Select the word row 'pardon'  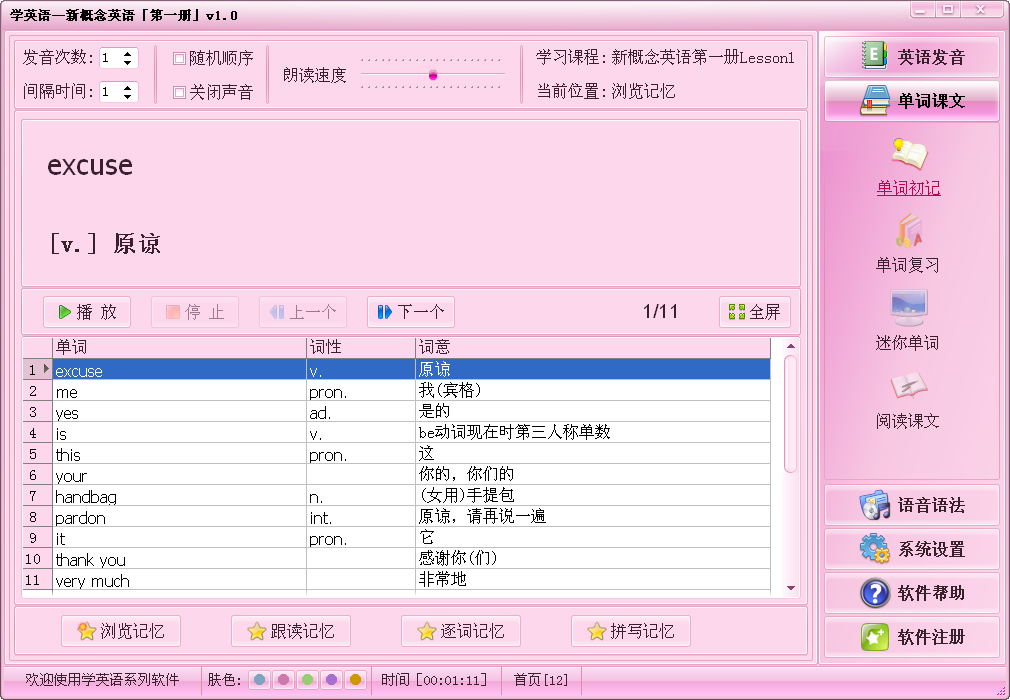(397, 517)
